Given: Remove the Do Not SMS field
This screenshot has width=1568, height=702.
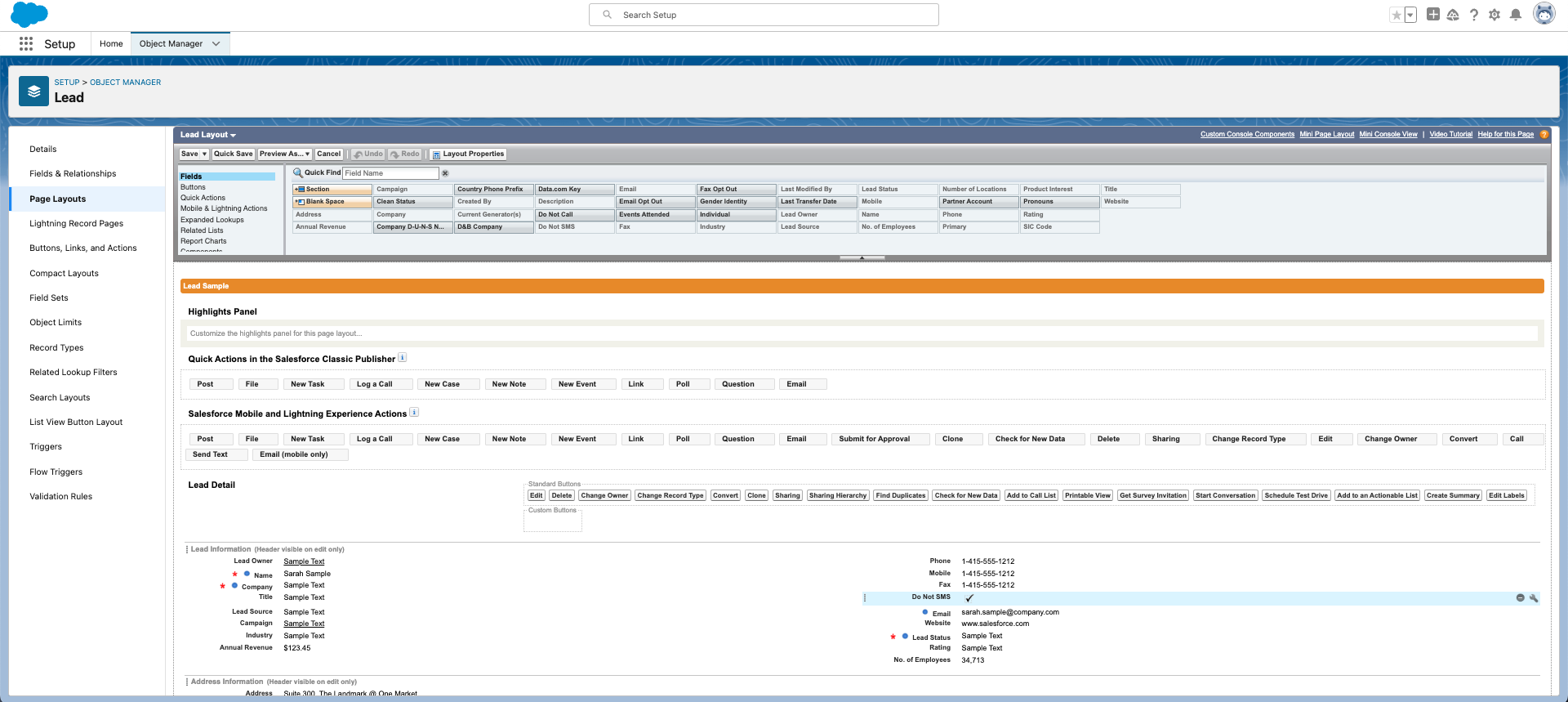Looking at the screenshot, I should point(1521,598).
